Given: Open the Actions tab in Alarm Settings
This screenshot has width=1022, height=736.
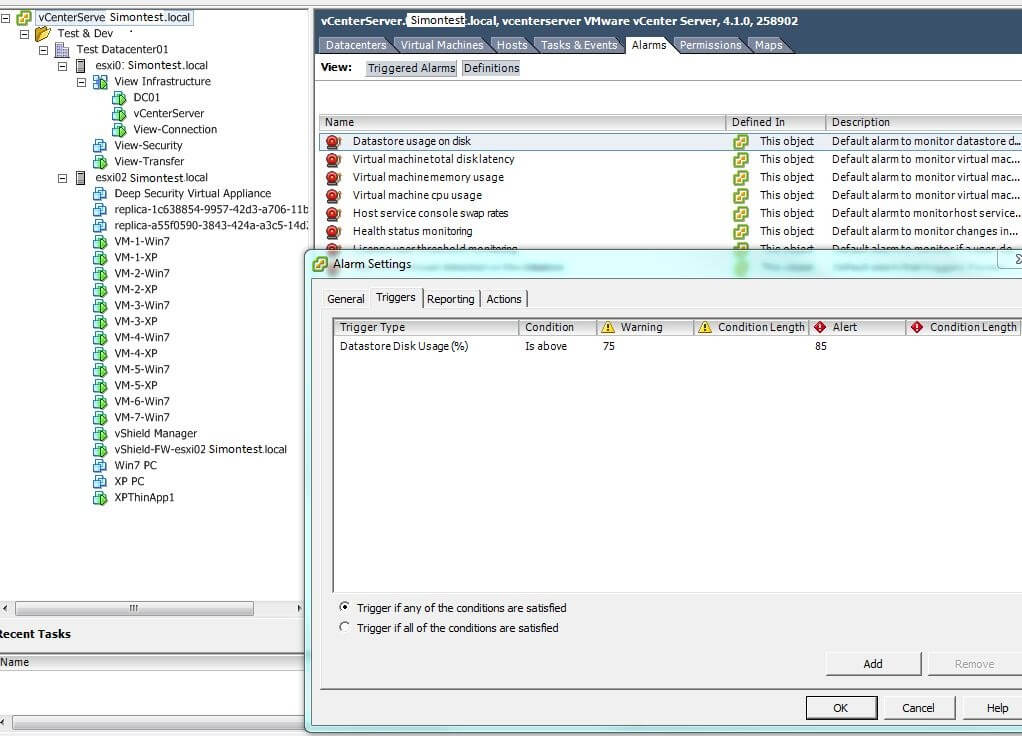Looking at the screenshot, I should pyautogui.click(x=504, y=299).
